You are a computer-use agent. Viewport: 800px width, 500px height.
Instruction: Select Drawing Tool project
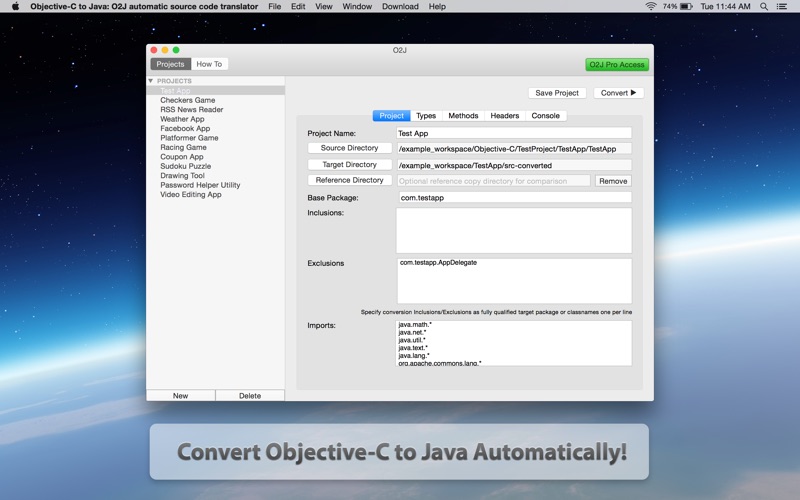tap(215, 176)
